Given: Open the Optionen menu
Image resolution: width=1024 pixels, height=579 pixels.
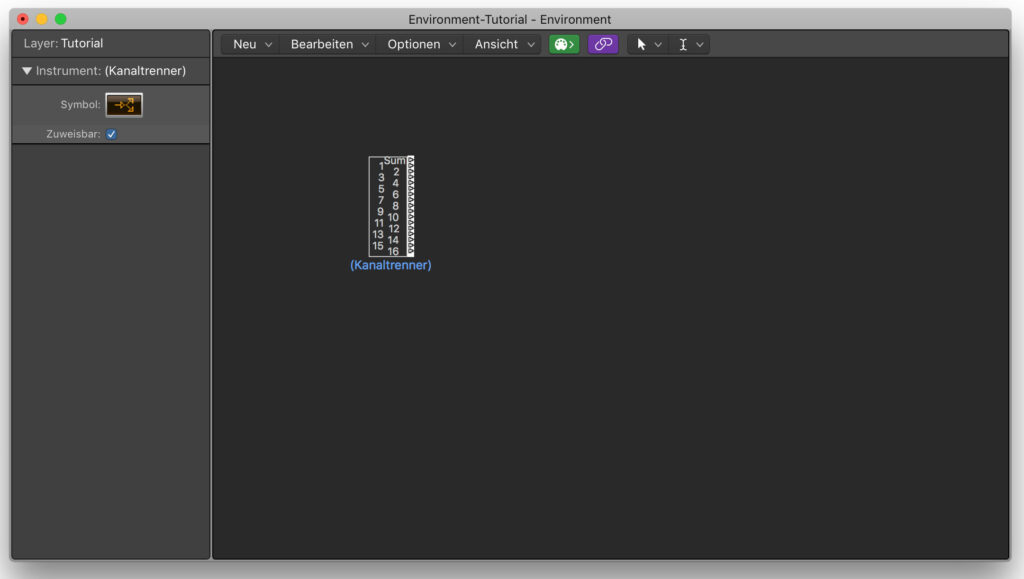Looking at the screenshot, I should [421, 44].
